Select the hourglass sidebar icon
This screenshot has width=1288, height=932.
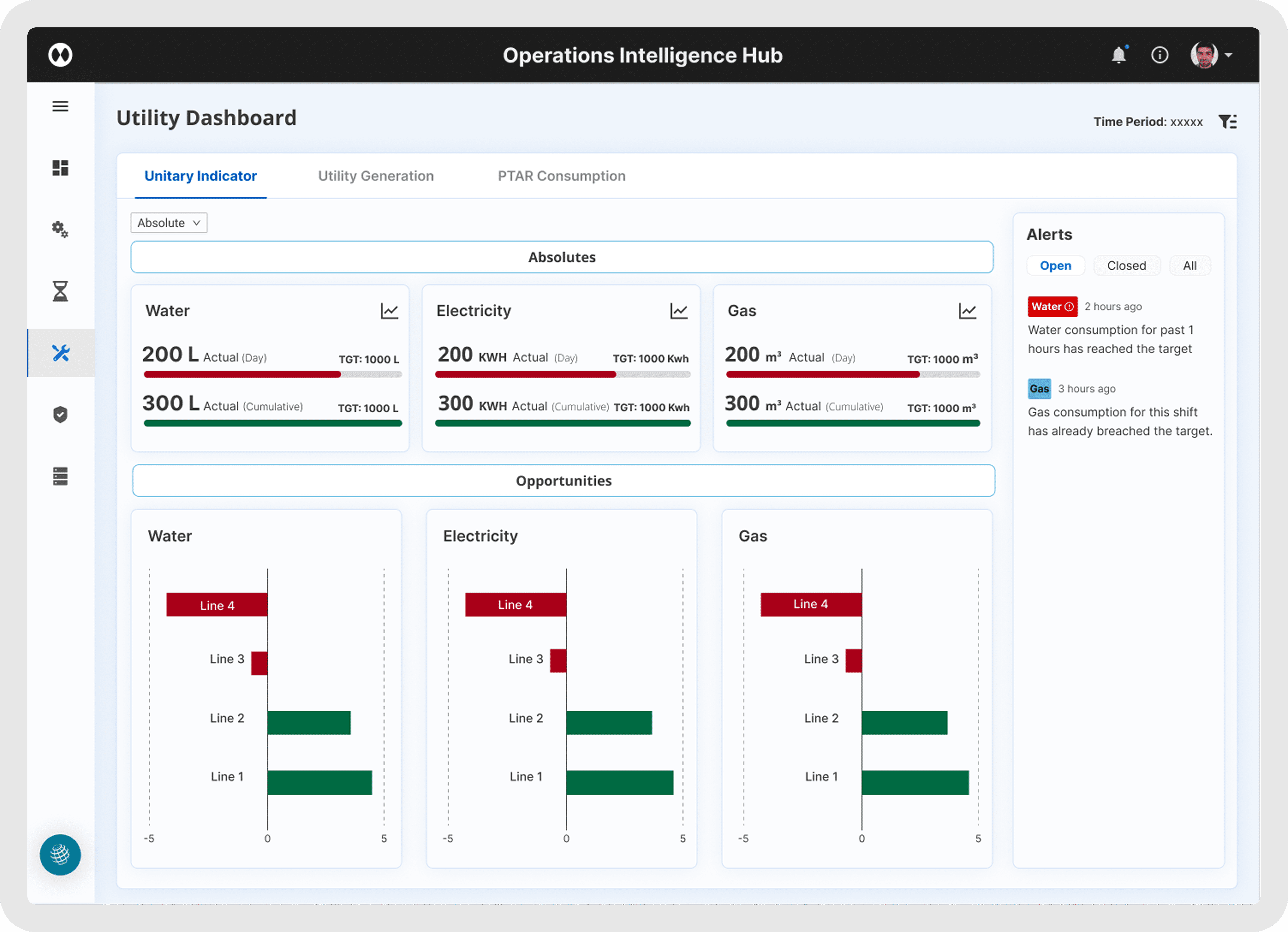60,291
